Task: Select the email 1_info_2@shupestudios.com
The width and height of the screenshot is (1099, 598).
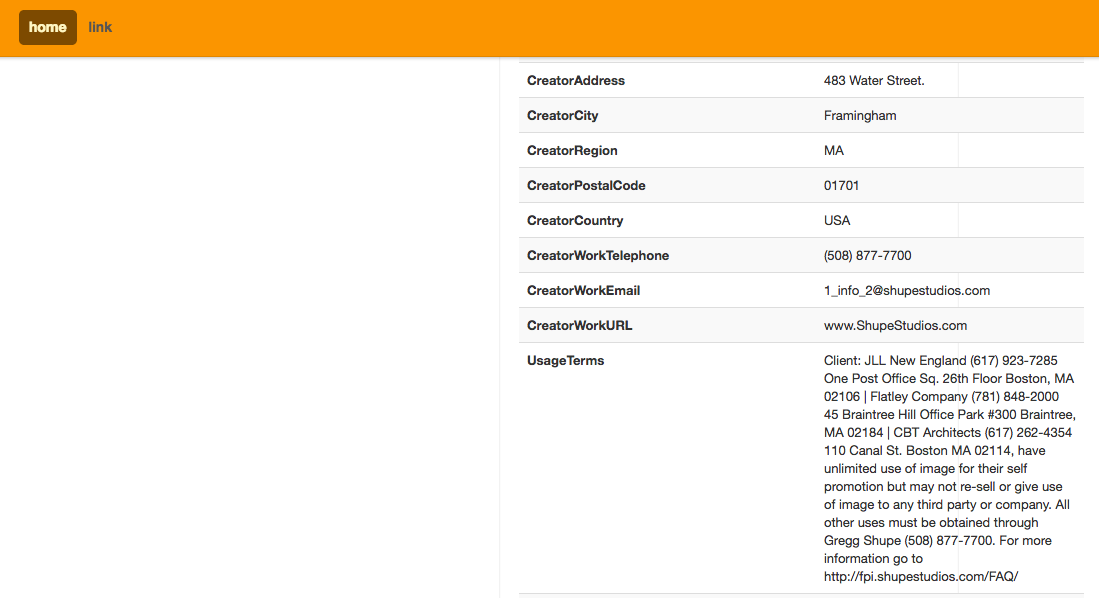Action: (907, 291)
